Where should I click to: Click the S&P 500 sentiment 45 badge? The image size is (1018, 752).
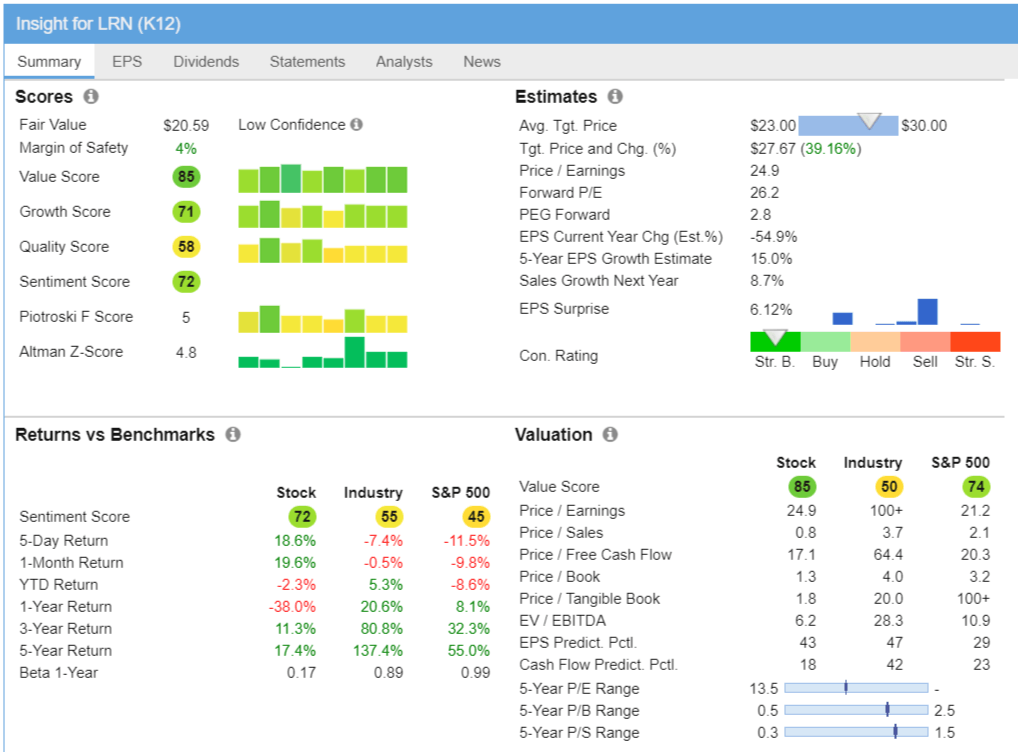[476, 517]
